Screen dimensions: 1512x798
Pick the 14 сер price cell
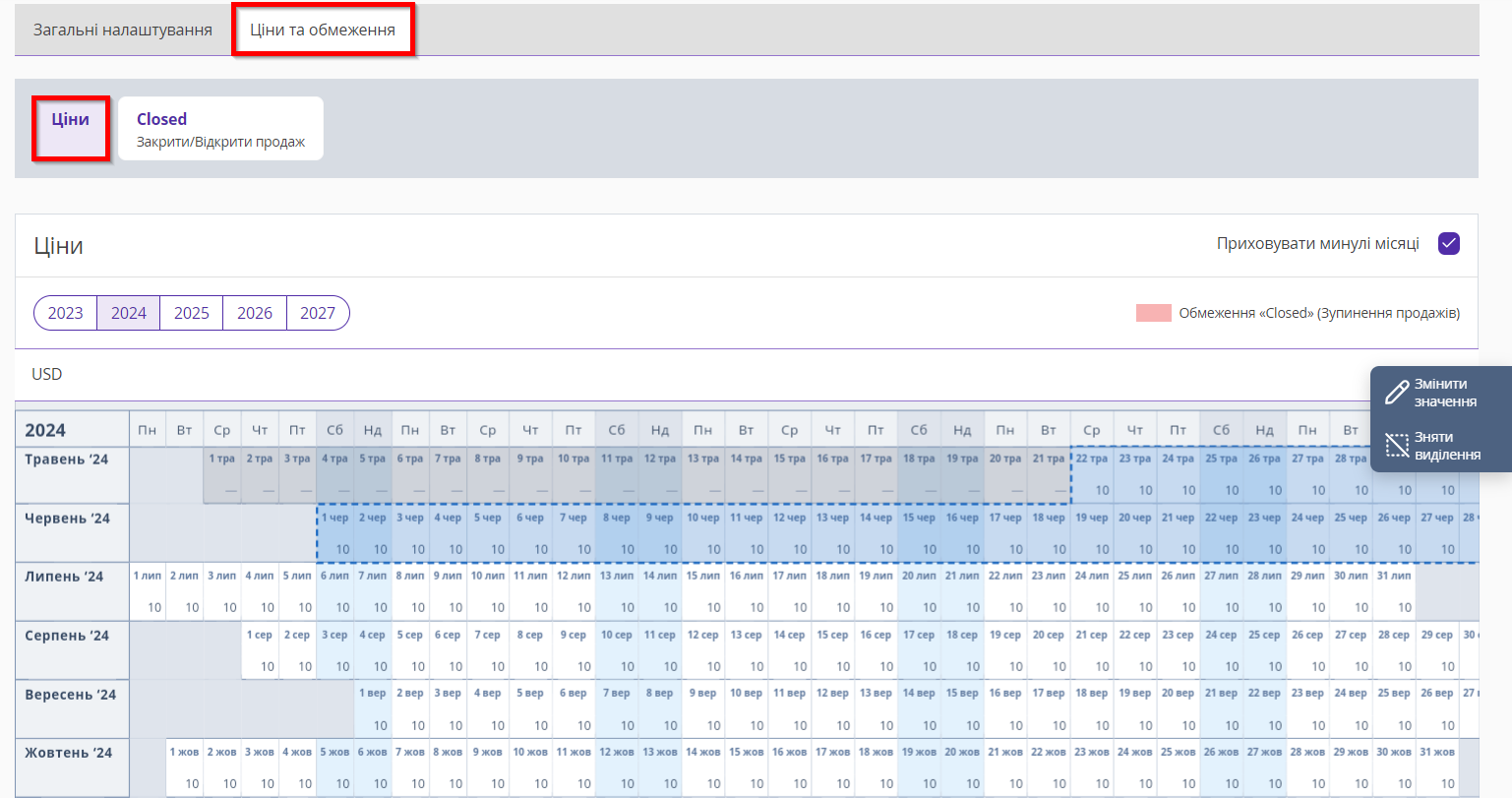click(x=790, y=650)
